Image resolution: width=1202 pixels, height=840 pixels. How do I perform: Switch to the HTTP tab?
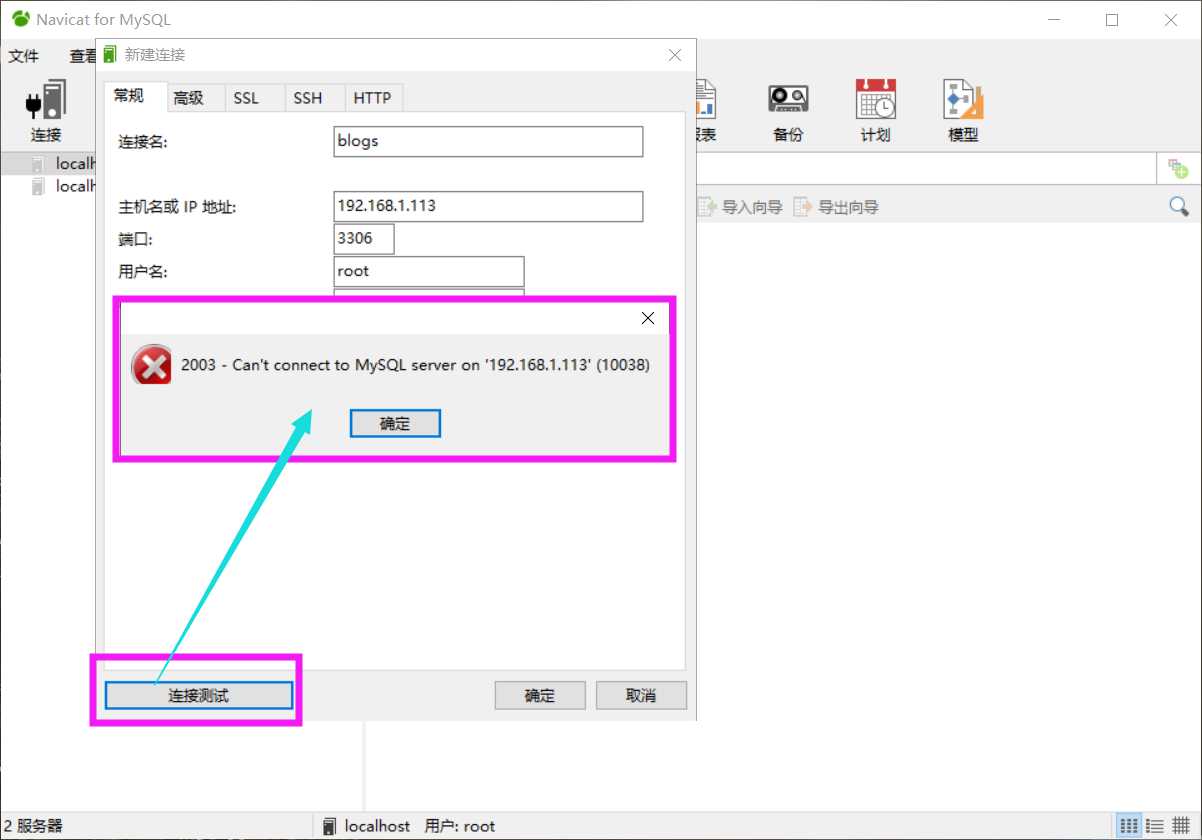pyautogui.click(x=372, y=97)
